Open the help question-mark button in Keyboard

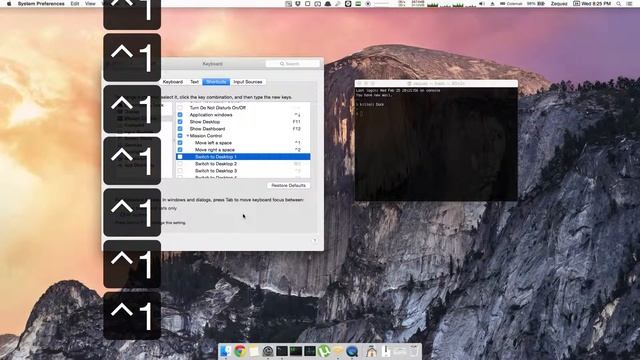click(x=315, y=240)
